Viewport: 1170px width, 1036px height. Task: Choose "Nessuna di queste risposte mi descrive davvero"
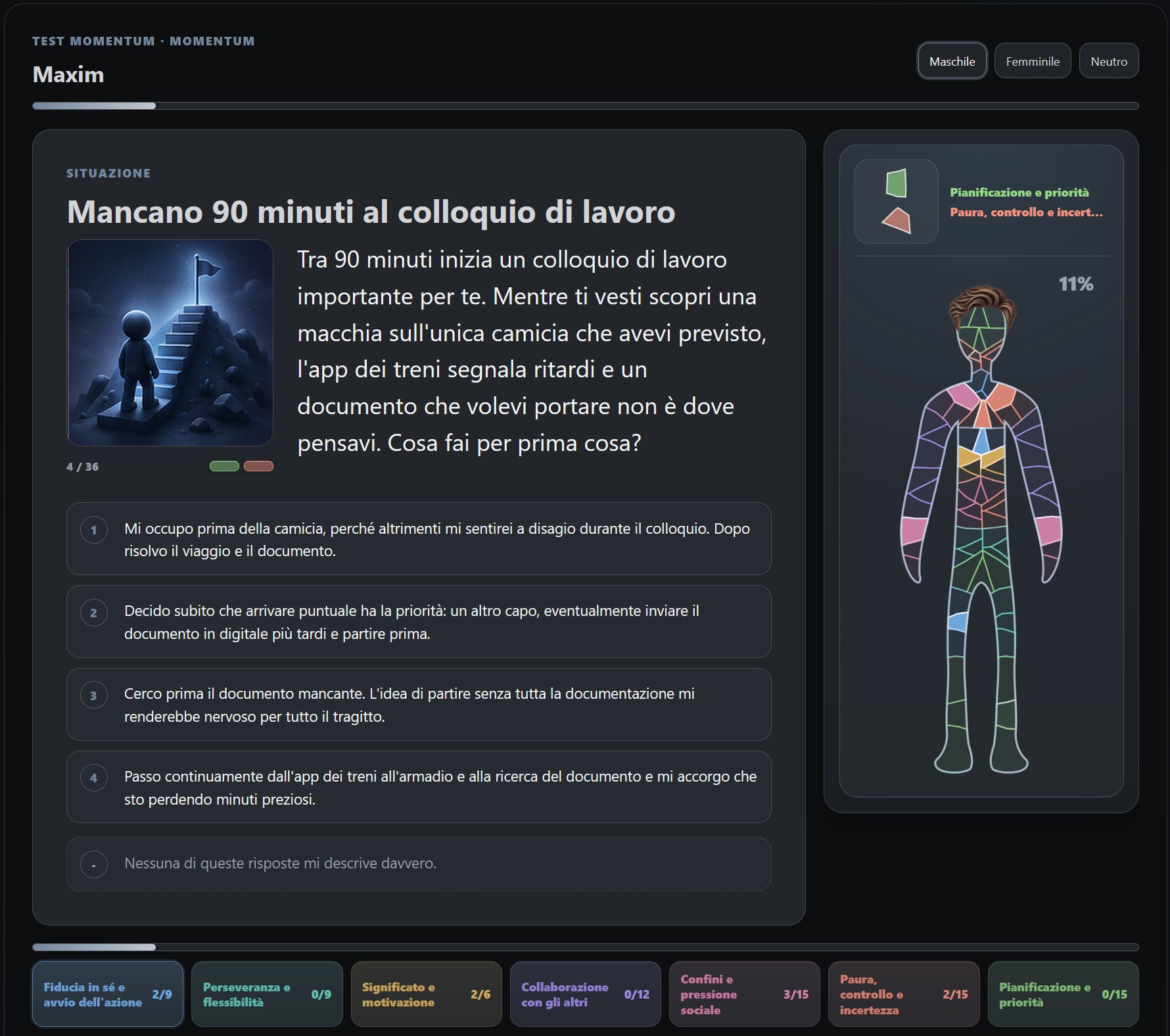coord(419,864)
